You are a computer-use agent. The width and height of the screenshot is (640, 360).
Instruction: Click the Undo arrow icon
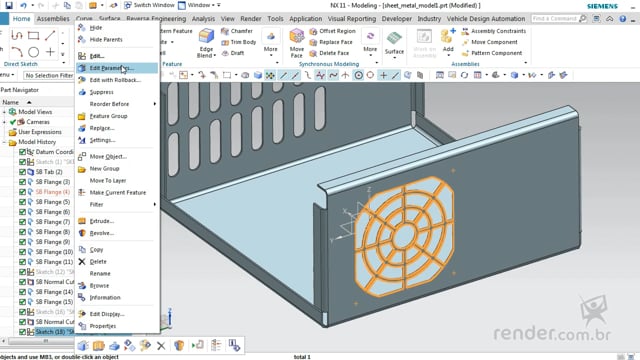[x=23, y=5]
